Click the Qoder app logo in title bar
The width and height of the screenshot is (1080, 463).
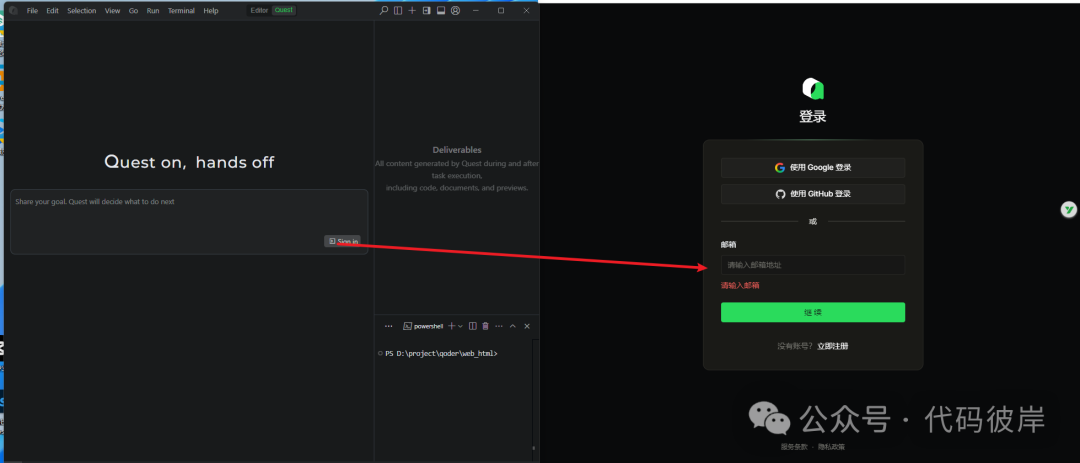tap(14, 10)
